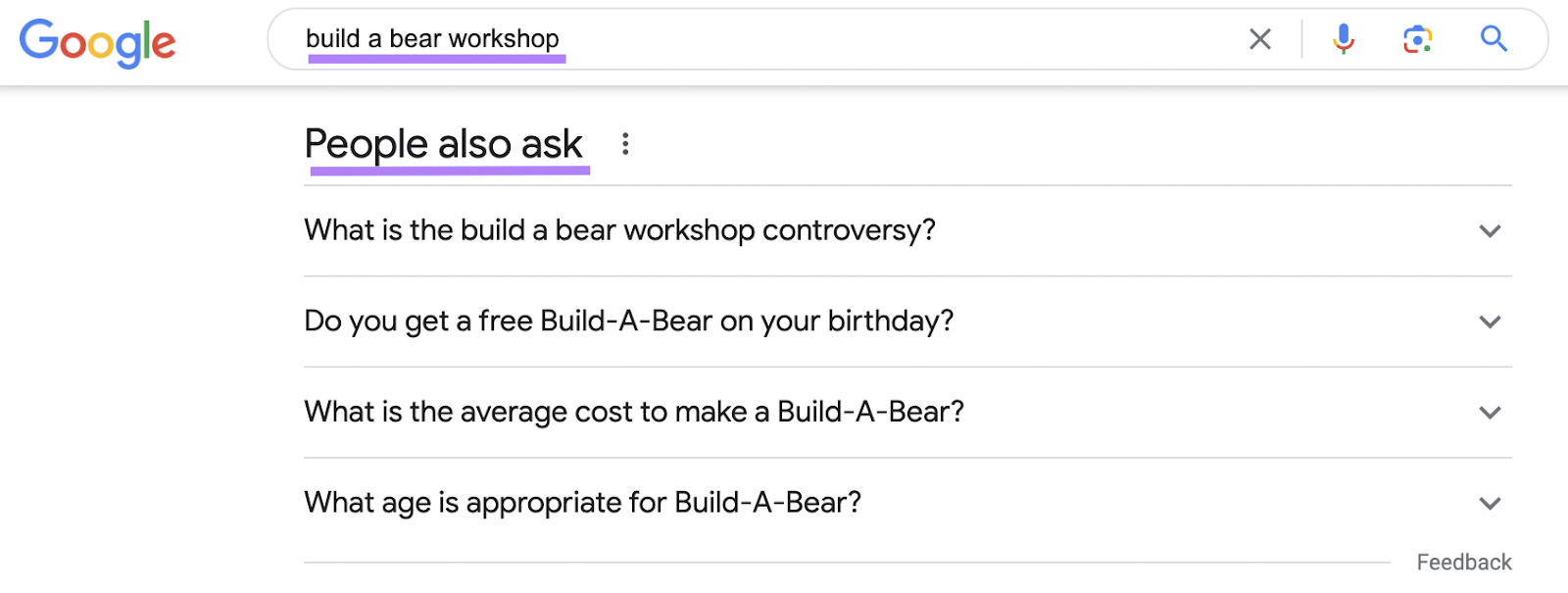The height and width of the screenshot is (593, 1568).
Task: Open the controversy question answer panel
Action: pyautogui.click(x=618, y=231)
